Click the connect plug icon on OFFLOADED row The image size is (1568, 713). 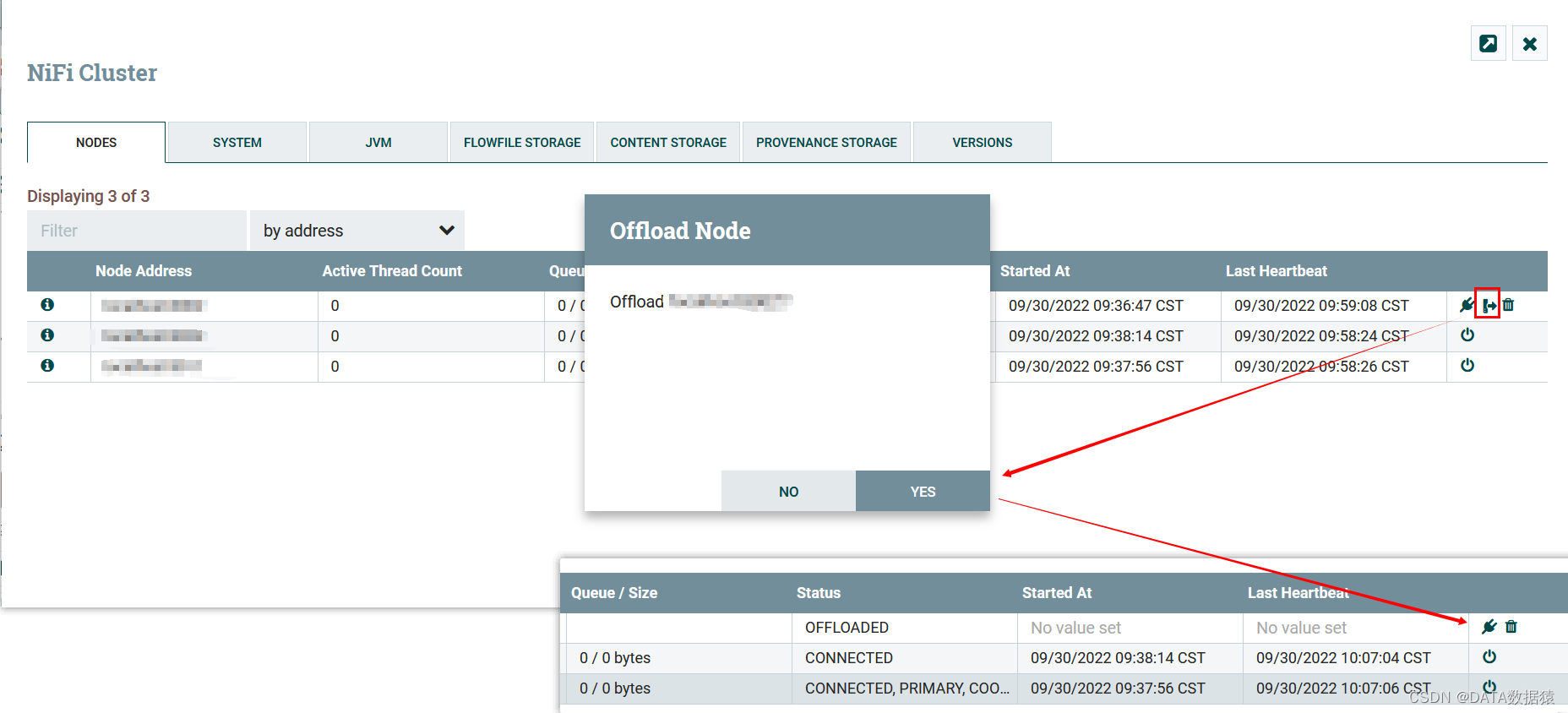(x=1489, y=626)
